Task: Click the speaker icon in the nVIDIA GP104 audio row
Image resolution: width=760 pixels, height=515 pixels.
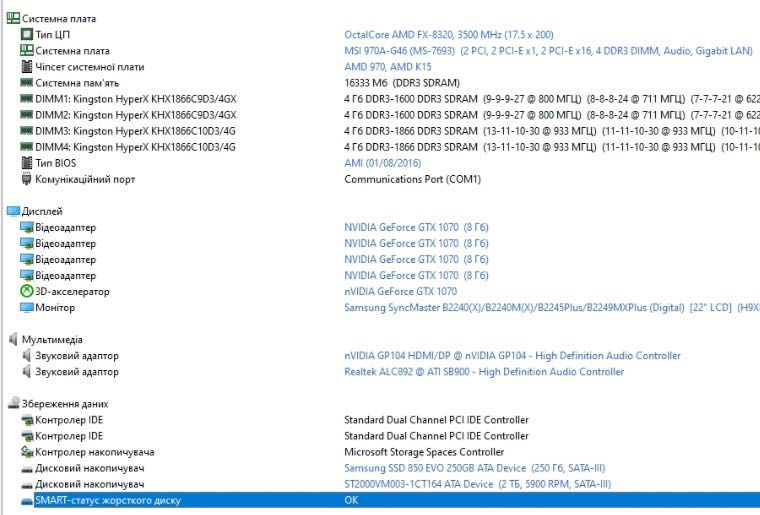Action: click(x=27, y=356)
